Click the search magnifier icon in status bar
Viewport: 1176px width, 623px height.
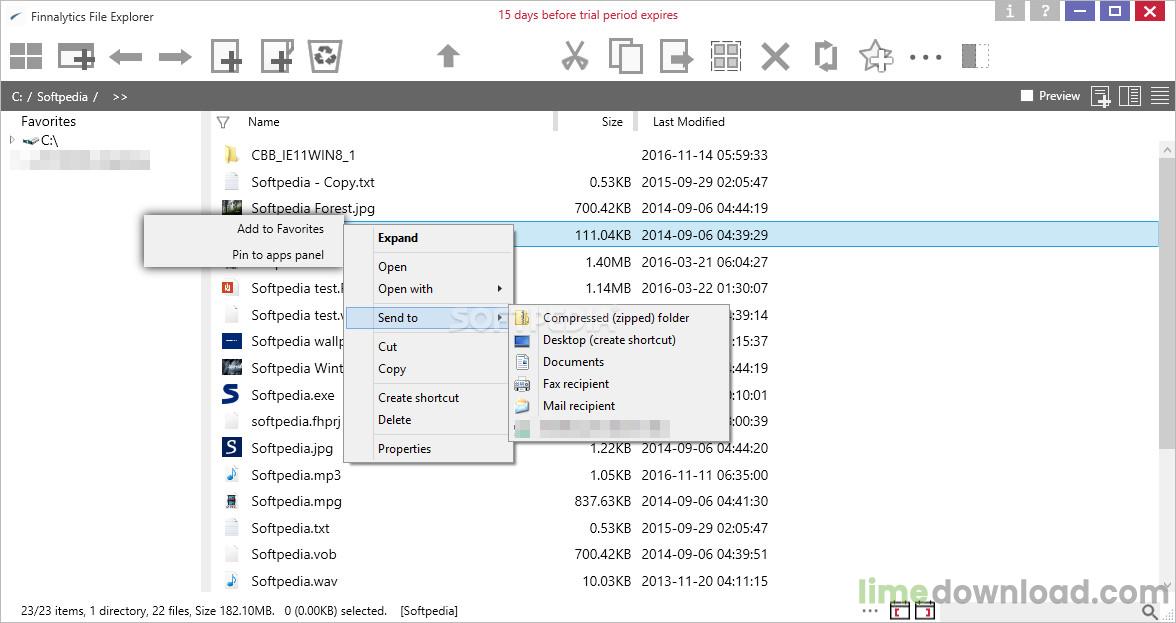(1150, 613)
